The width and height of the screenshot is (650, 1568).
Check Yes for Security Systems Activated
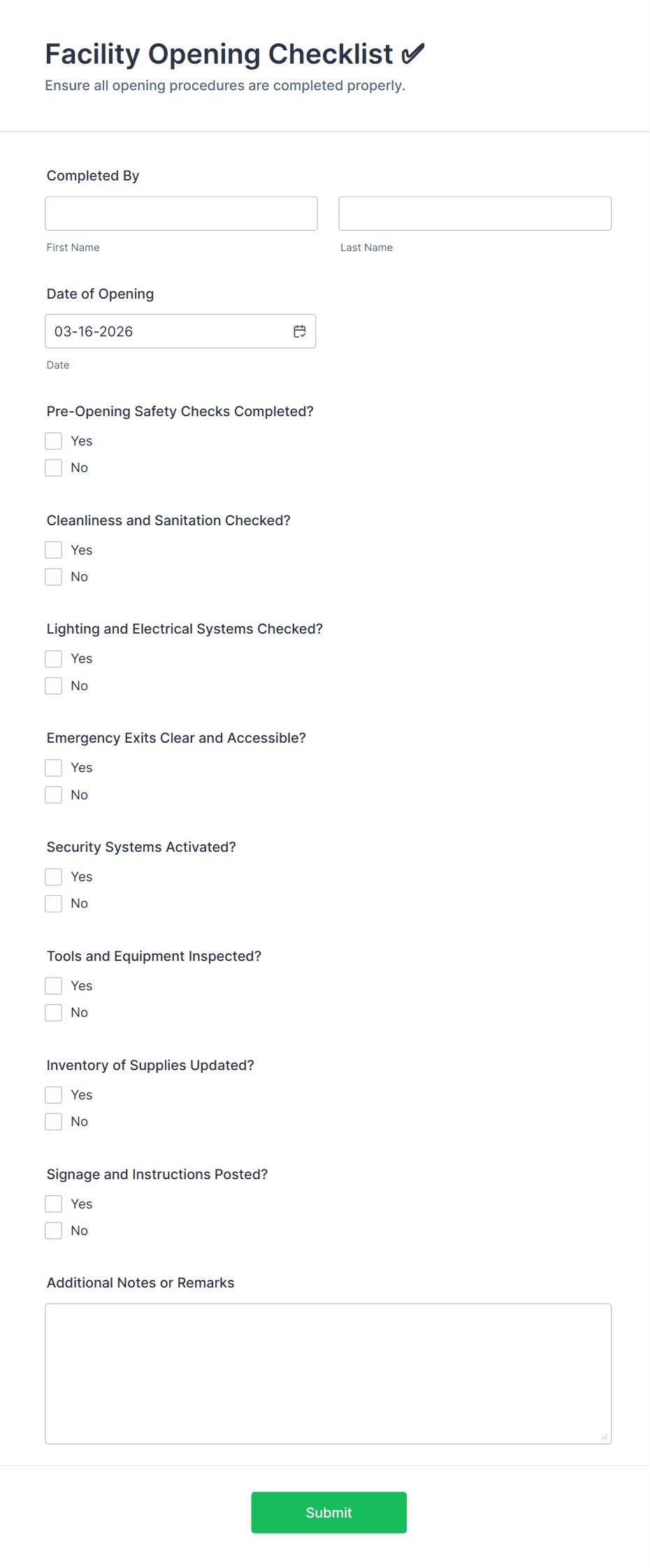tap(54, 877)
